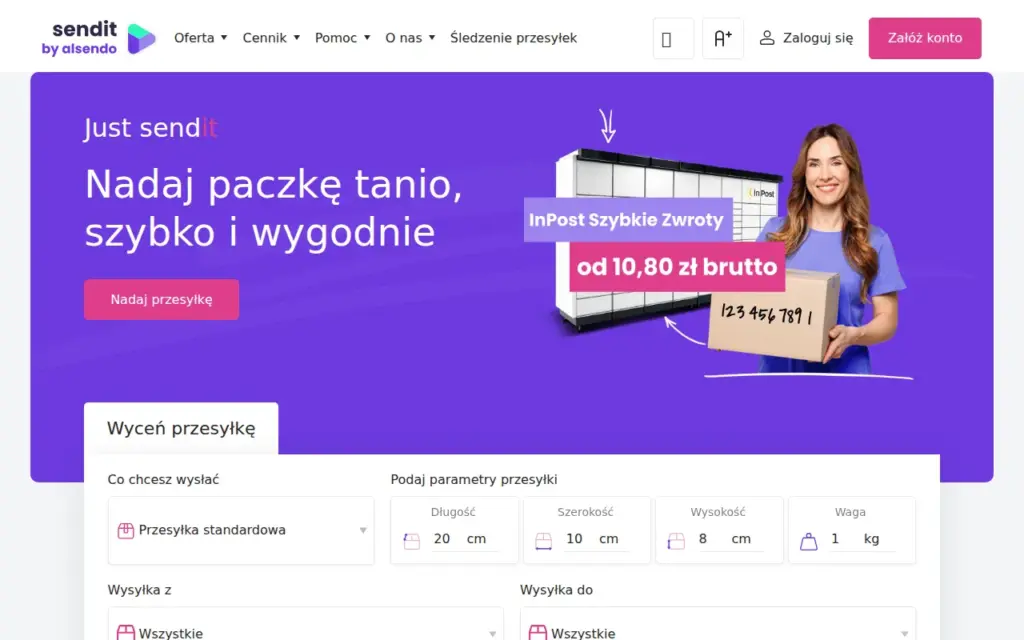Open the Wysyłka do Wszystkie dropdown
Viewport: 1024px width, 640px height.
(718, 625)
